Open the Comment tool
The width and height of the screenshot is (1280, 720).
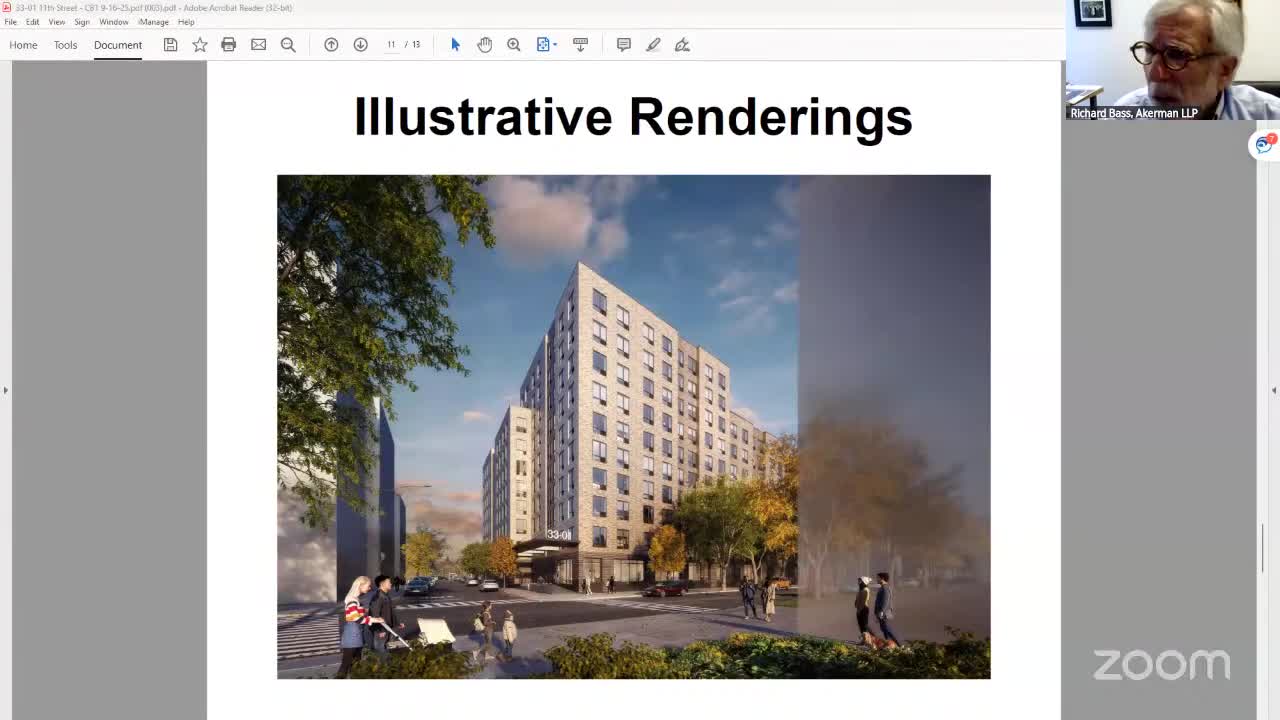(x=623, y=44)
